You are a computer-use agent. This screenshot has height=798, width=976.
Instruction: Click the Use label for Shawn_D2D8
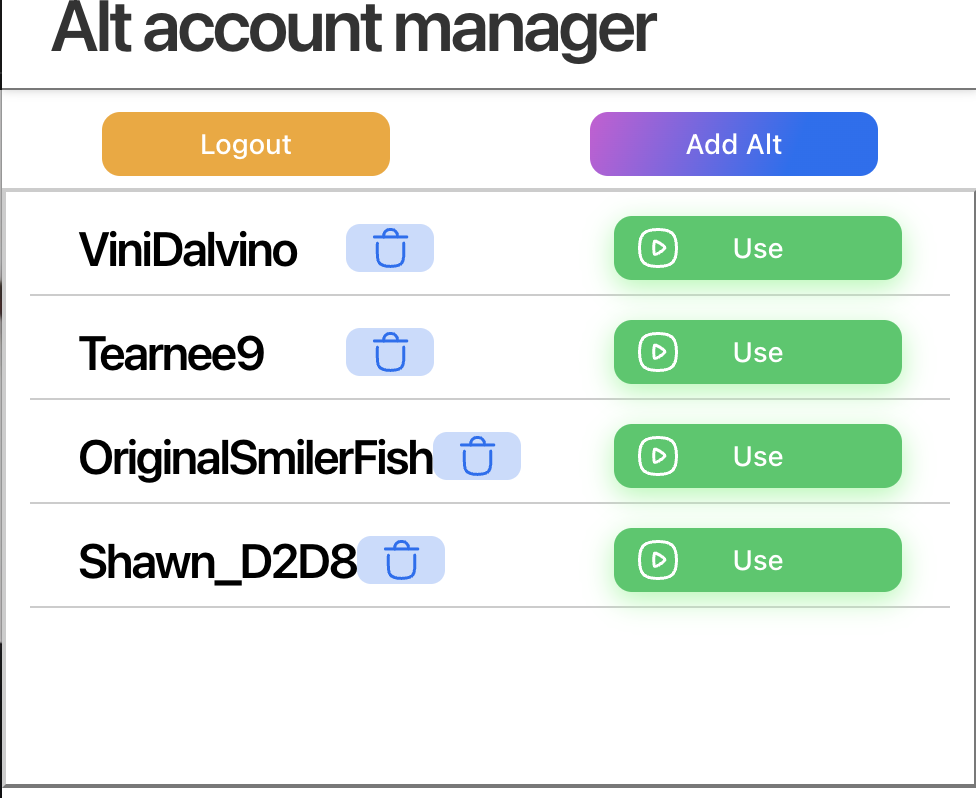[758, 560]
